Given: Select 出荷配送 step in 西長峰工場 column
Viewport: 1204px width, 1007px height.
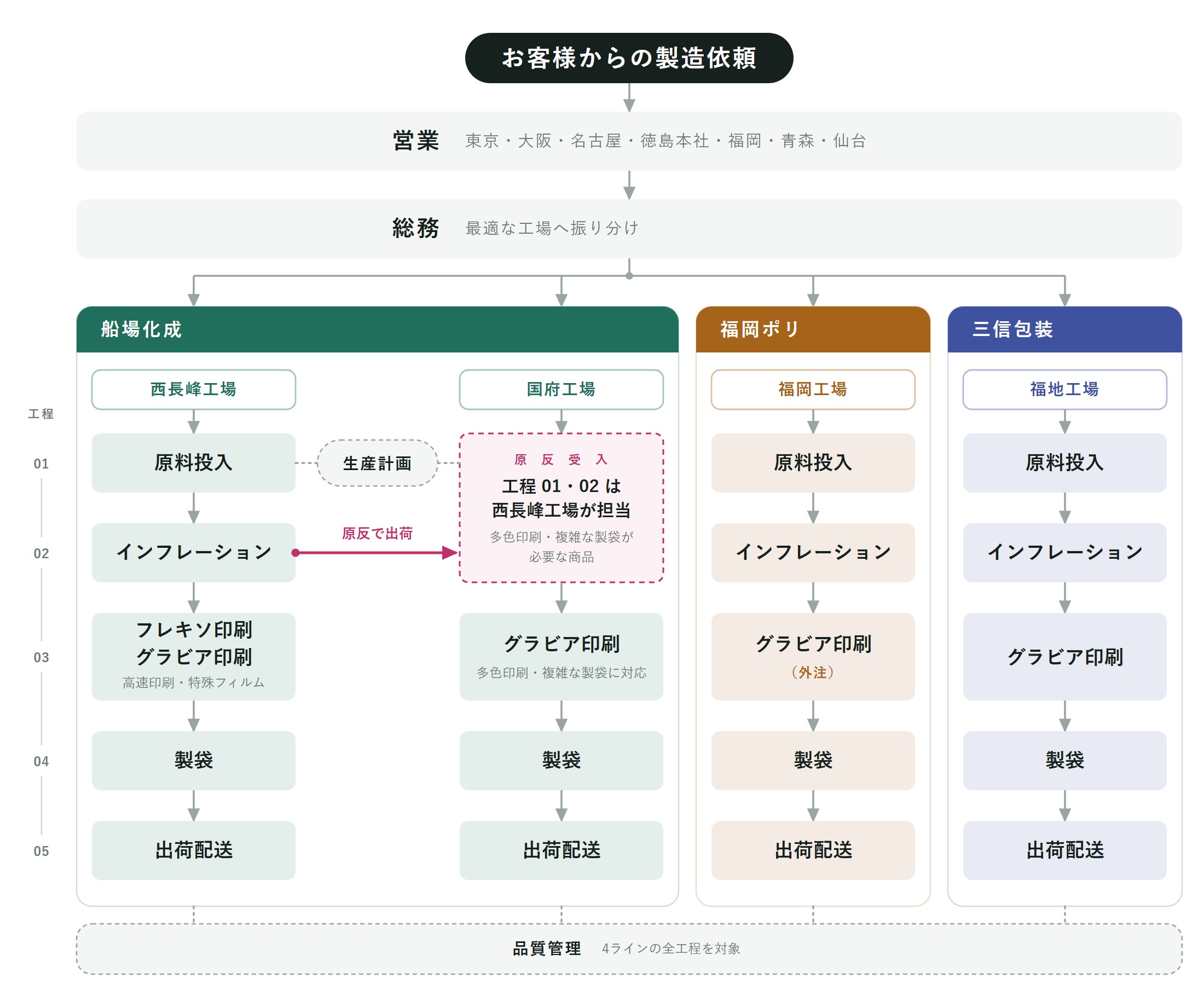Looking at the screenshot, I should click(194, 850).
